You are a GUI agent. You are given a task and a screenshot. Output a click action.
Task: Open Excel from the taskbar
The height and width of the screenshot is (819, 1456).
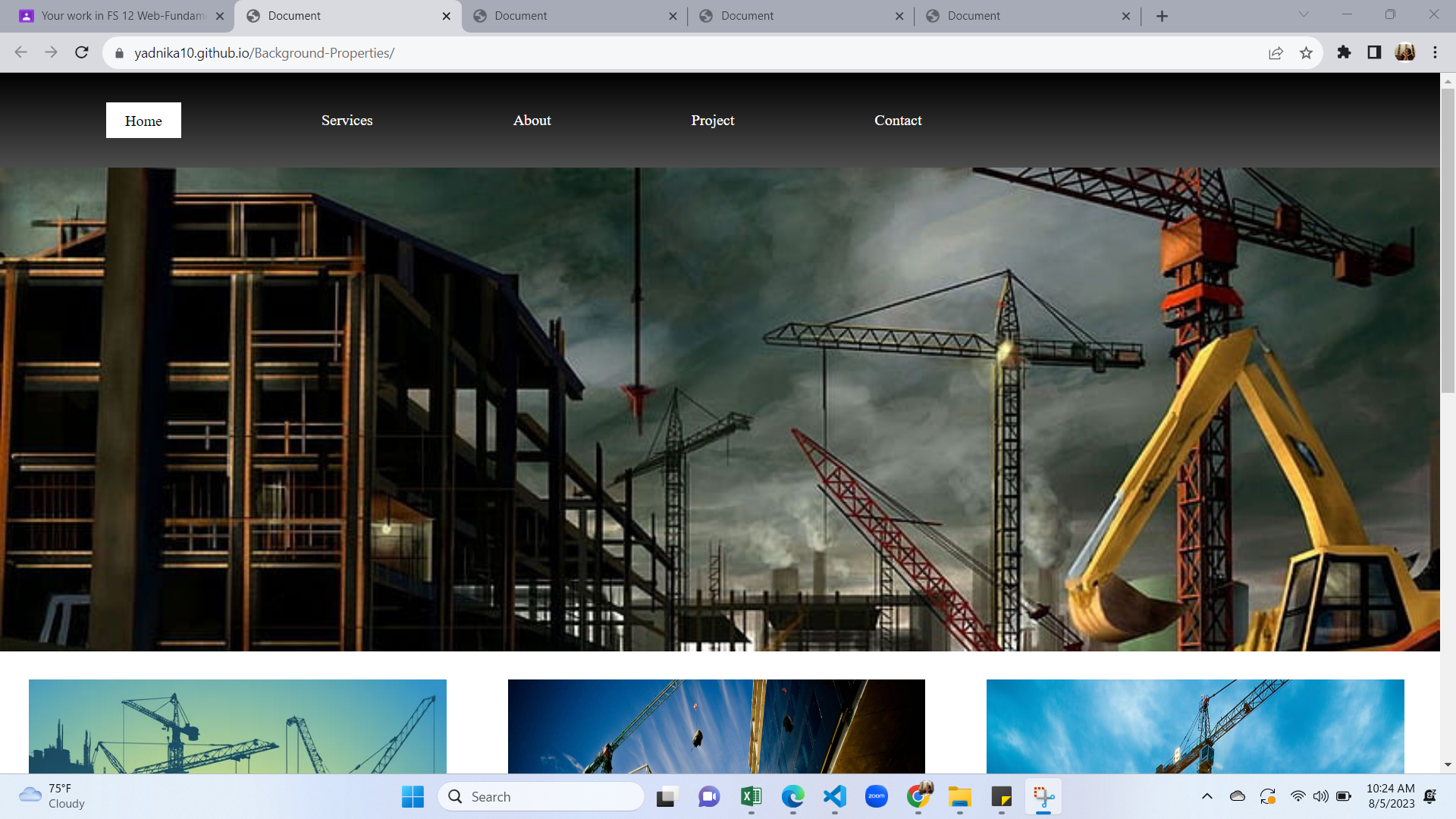click(x=751, y=796)
